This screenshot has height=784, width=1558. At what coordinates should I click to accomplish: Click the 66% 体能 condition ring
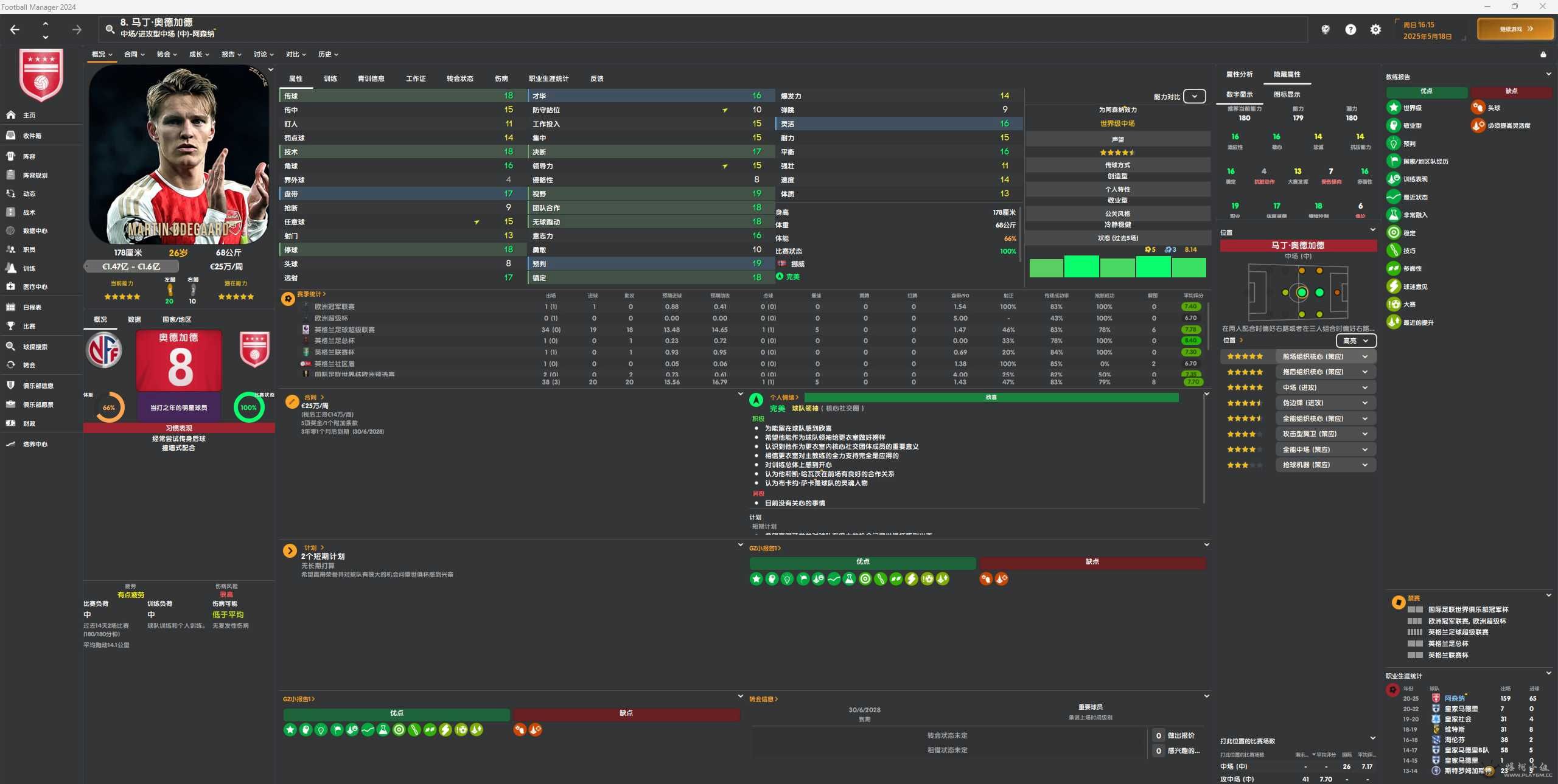point(109,408)
